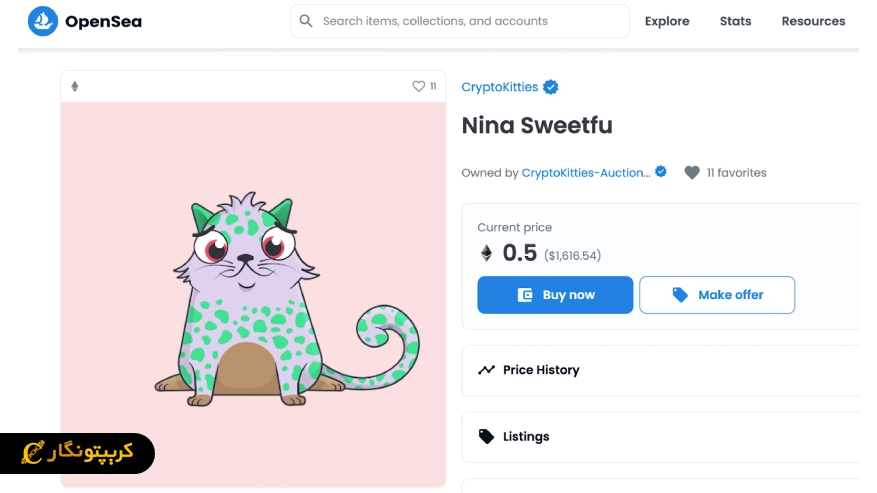The height and width of the screenshot is (493, 877).
Task: Focus the search items and collections field
Action: [470, 21]
